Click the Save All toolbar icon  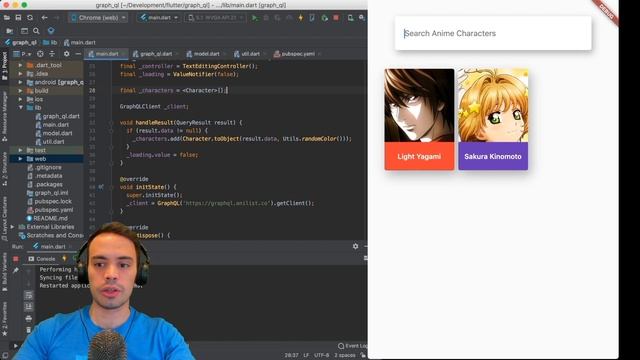pos(18,18)
